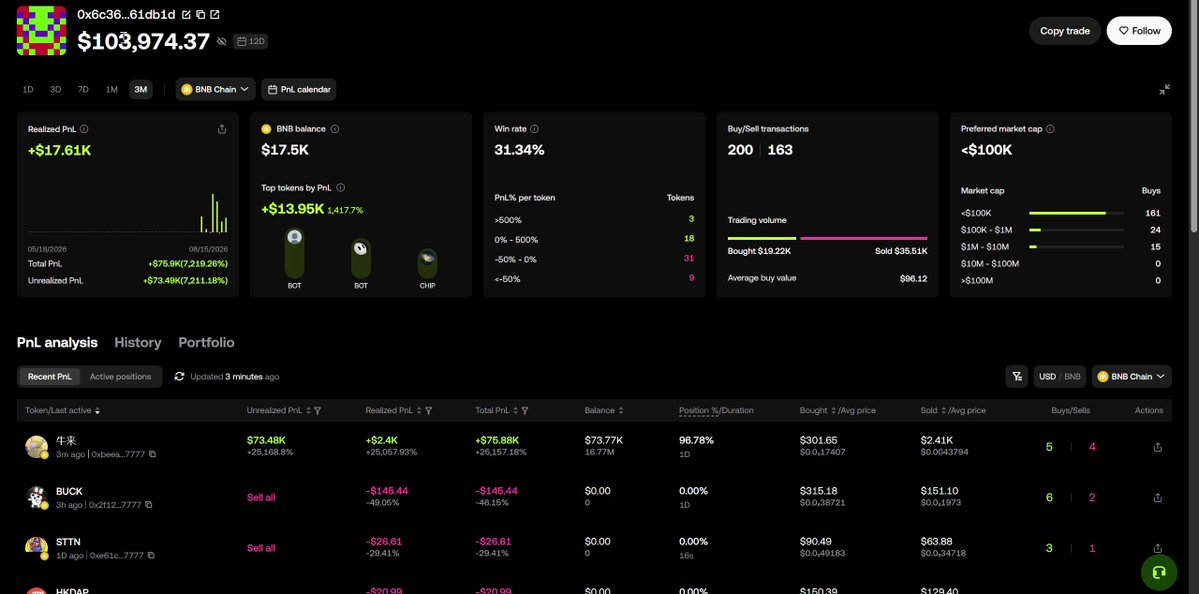Viewport: 1199px width, 594px height.
Task: Filter the Unrealized PnL column
Action: [x=317, y=411]
